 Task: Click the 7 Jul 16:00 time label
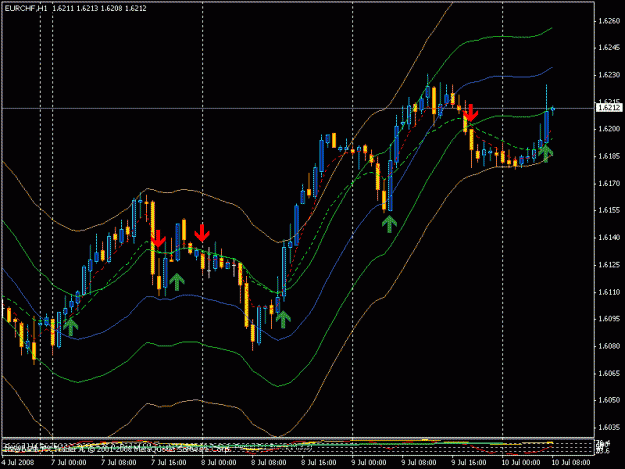coord(169,462)
